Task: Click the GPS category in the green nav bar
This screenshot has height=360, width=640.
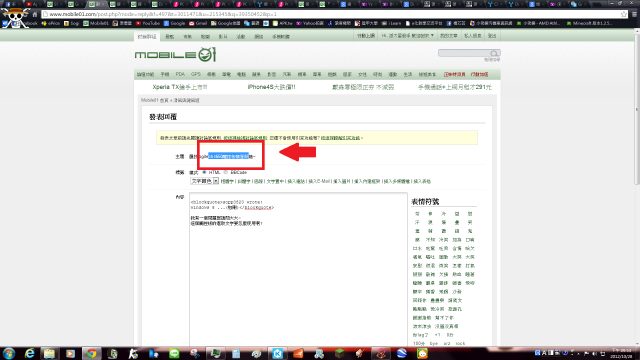Action: 196,74
